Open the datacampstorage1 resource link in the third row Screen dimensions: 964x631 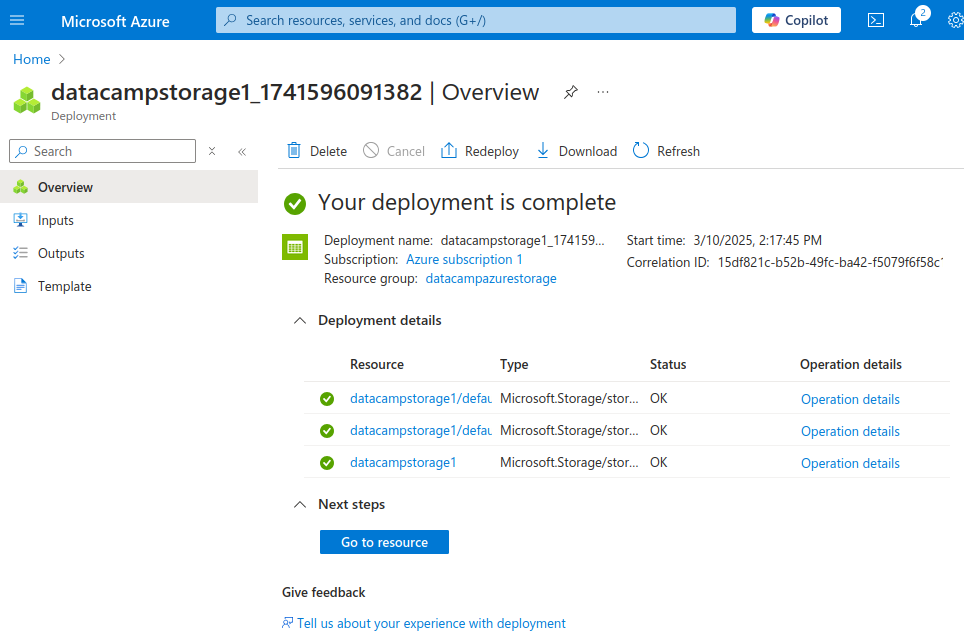[x=403, y=462]
